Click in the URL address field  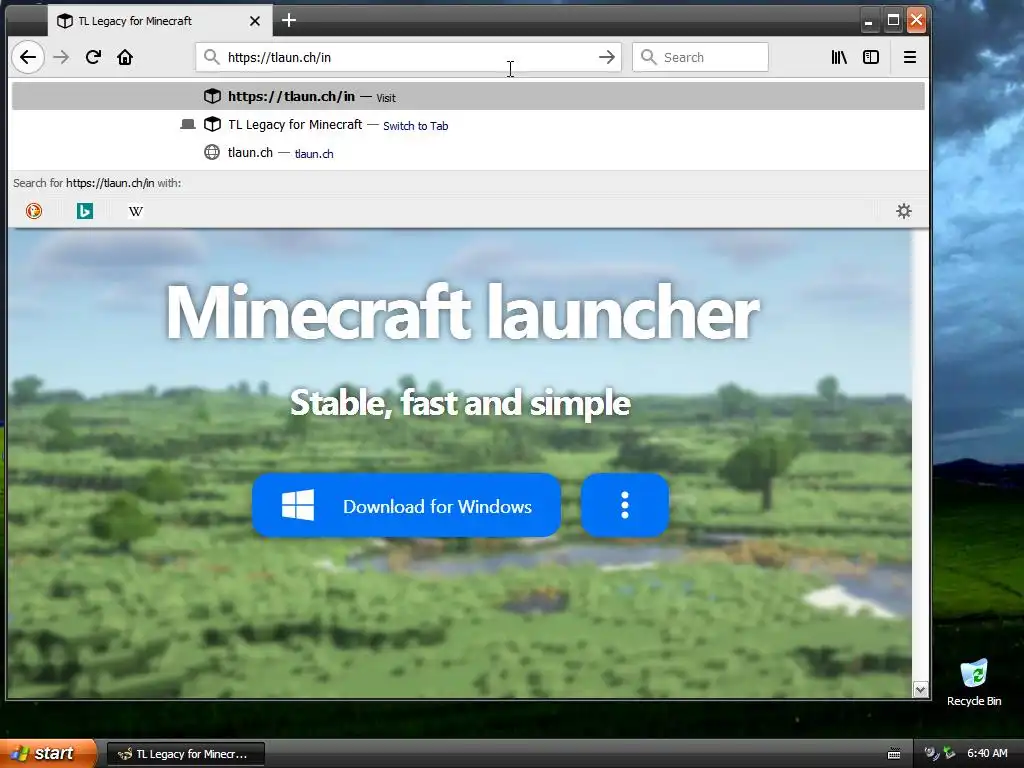pos(408,57)
